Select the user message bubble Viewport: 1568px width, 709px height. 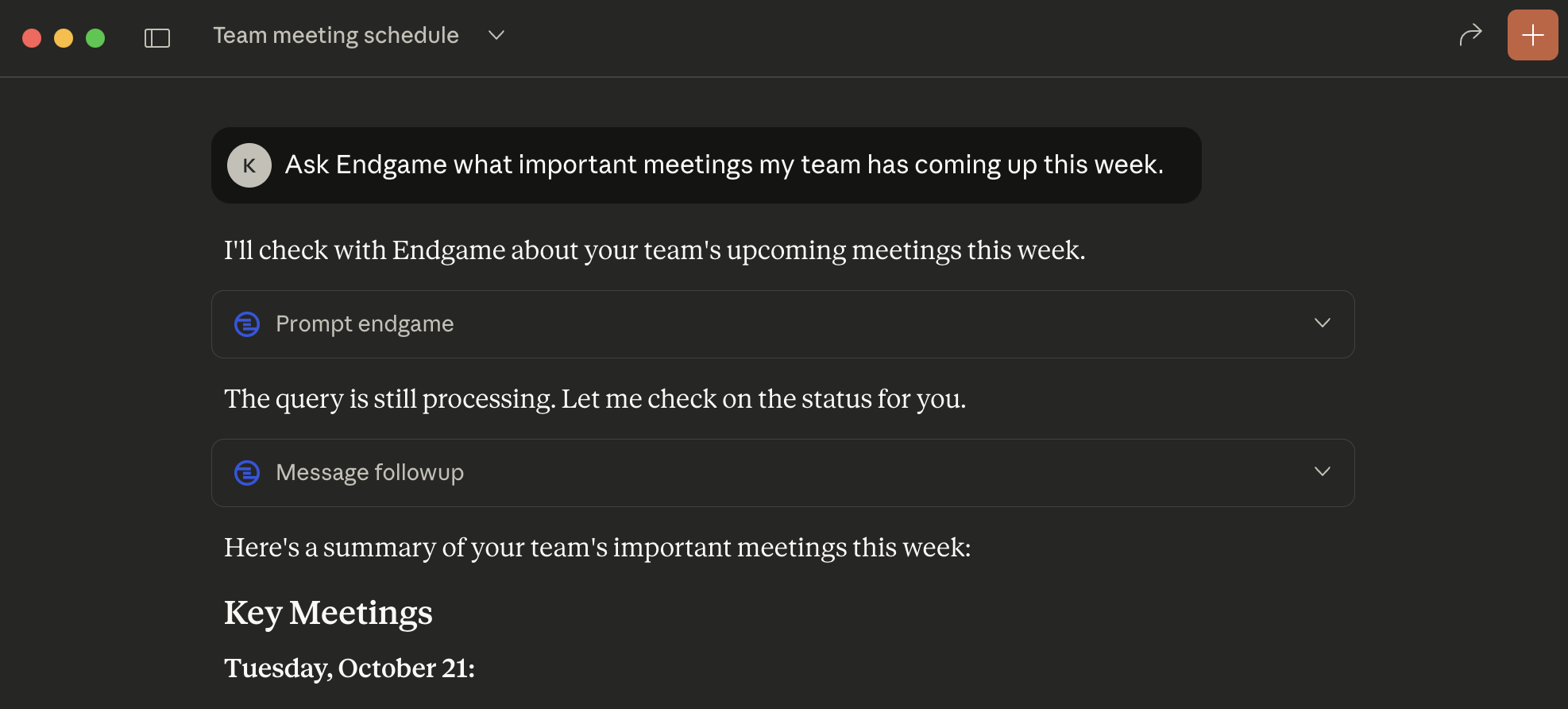pyautogui.click(x=706, y=165)
